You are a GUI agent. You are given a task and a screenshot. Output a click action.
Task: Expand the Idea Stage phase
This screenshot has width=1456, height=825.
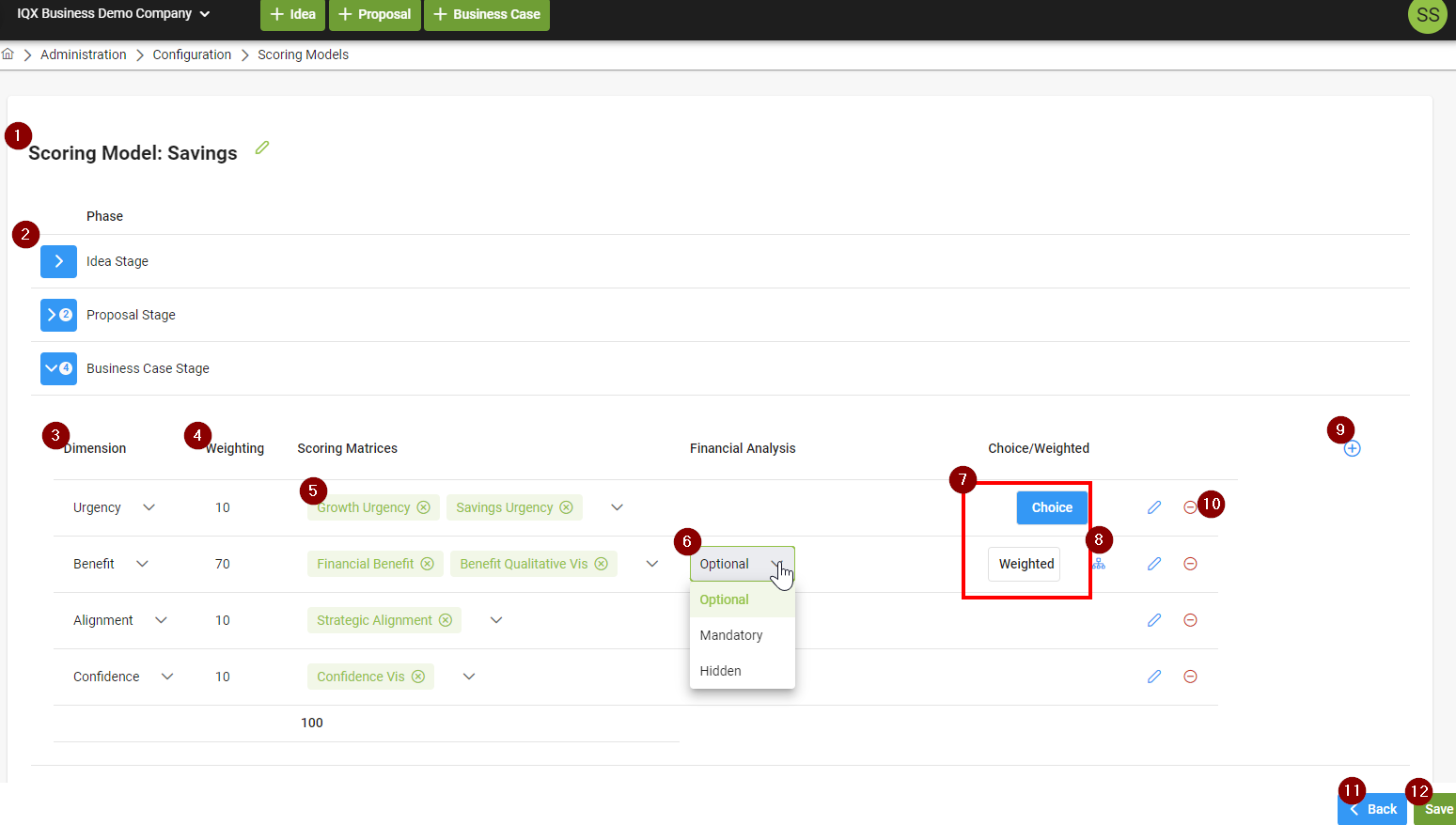coord(58,261)
